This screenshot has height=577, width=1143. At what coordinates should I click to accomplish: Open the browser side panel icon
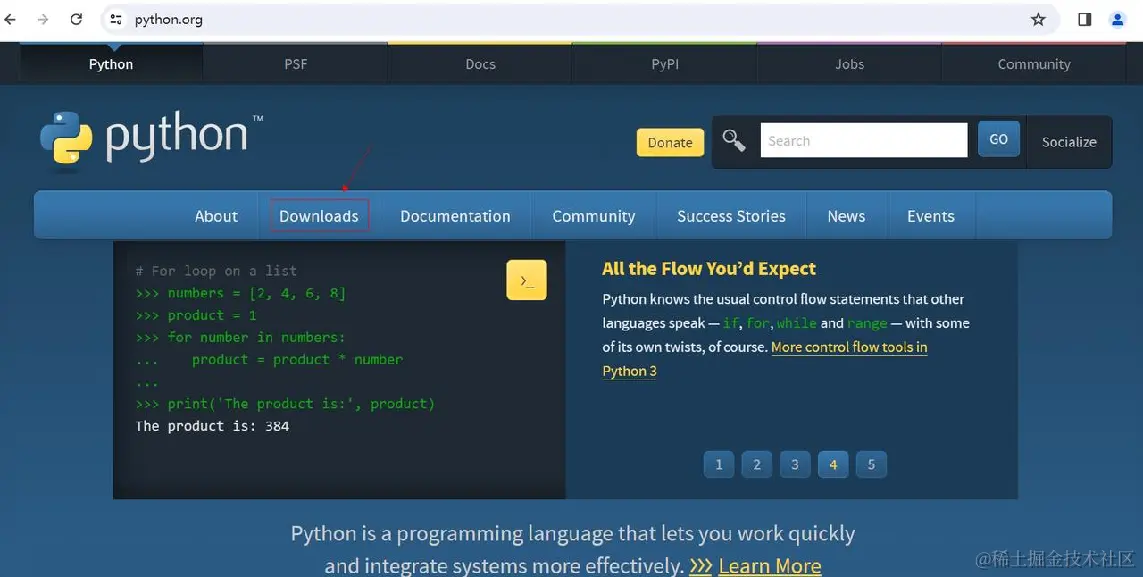click(1085, 20)
